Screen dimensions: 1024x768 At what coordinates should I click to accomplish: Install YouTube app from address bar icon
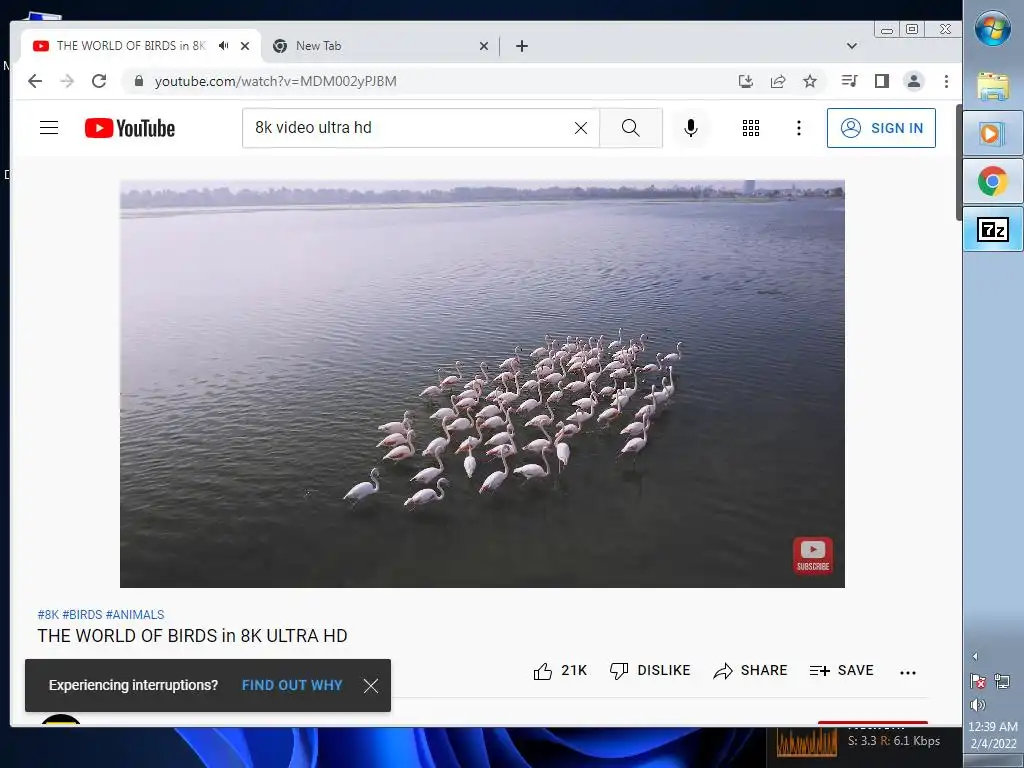coord(746,81)
